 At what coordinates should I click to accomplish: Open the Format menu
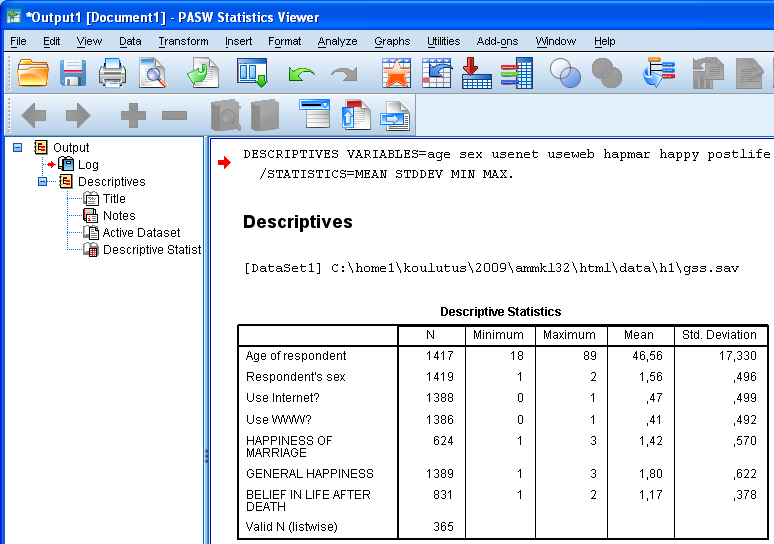[x=284, y=41]
